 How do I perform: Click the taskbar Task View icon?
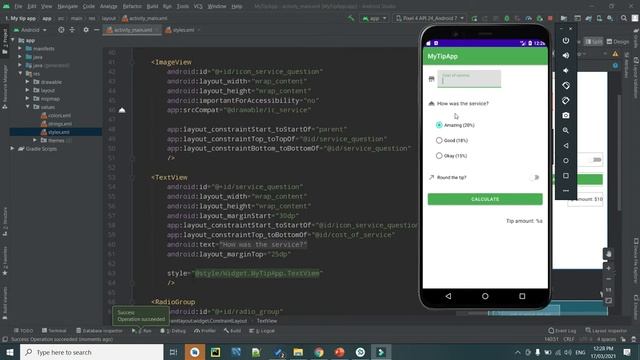(x=173, y=352)
